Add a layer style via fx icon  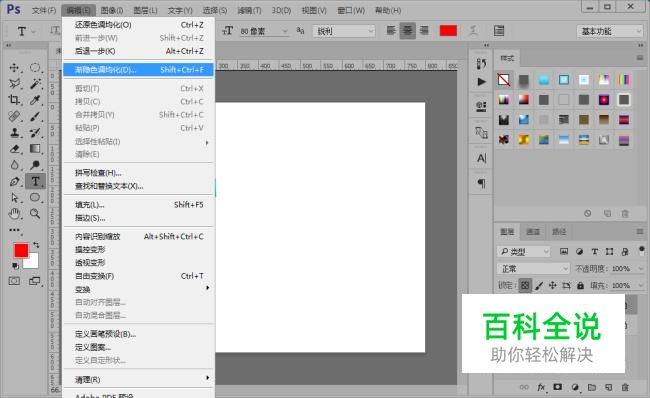(x=541, y=387)
